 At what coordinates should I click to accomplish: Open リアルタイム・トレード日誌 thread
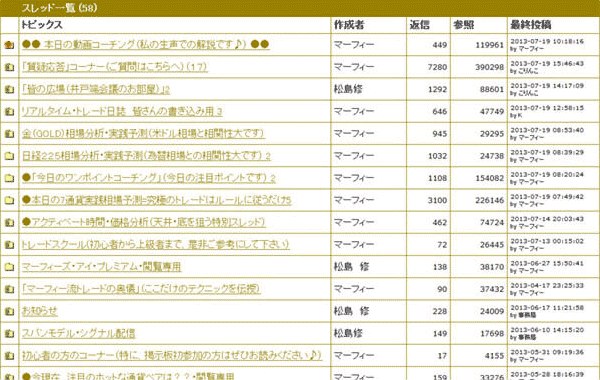[122, 111]
